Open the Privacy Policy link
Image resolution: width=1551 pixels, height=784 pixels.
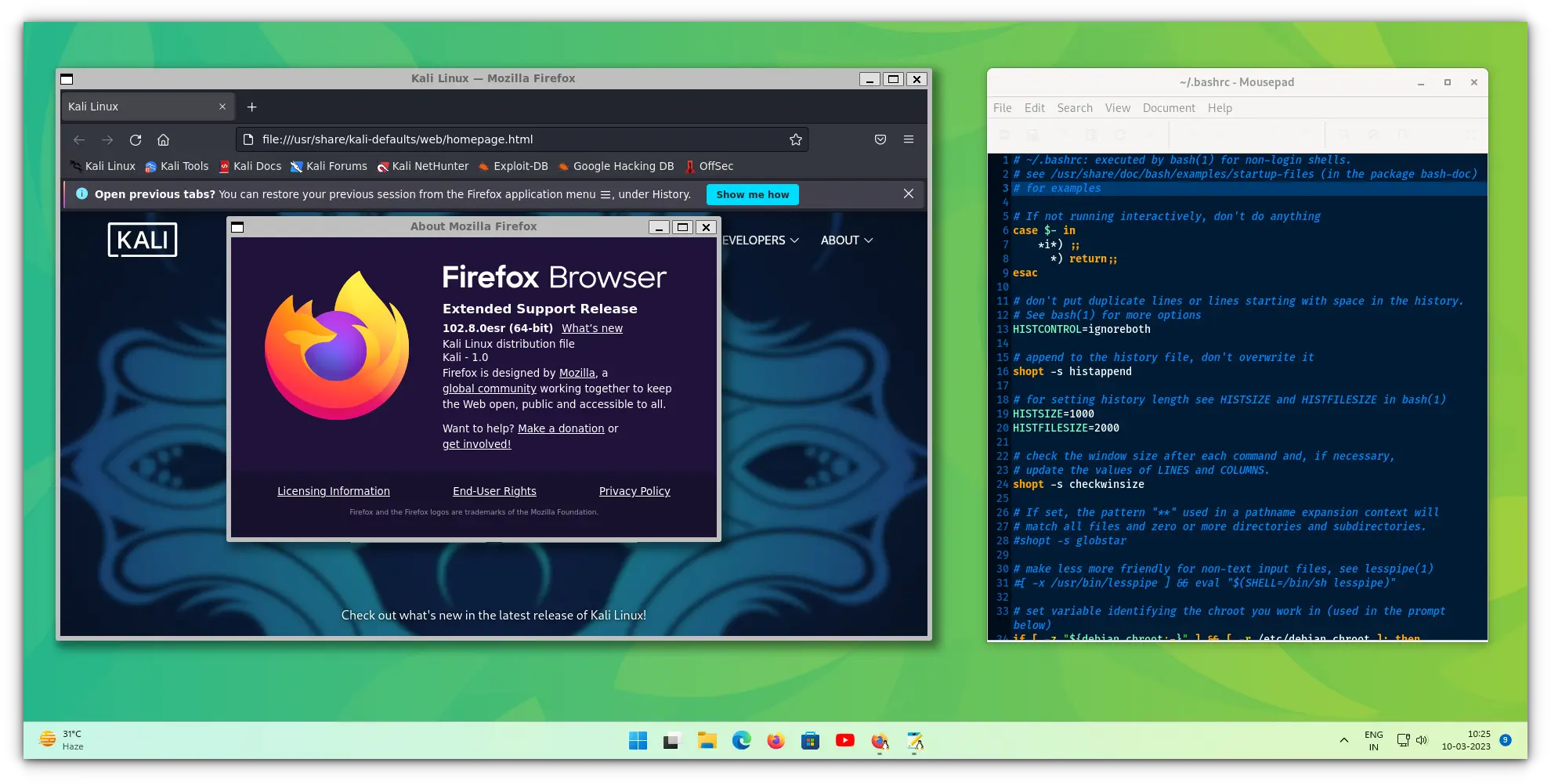point(634,491)
